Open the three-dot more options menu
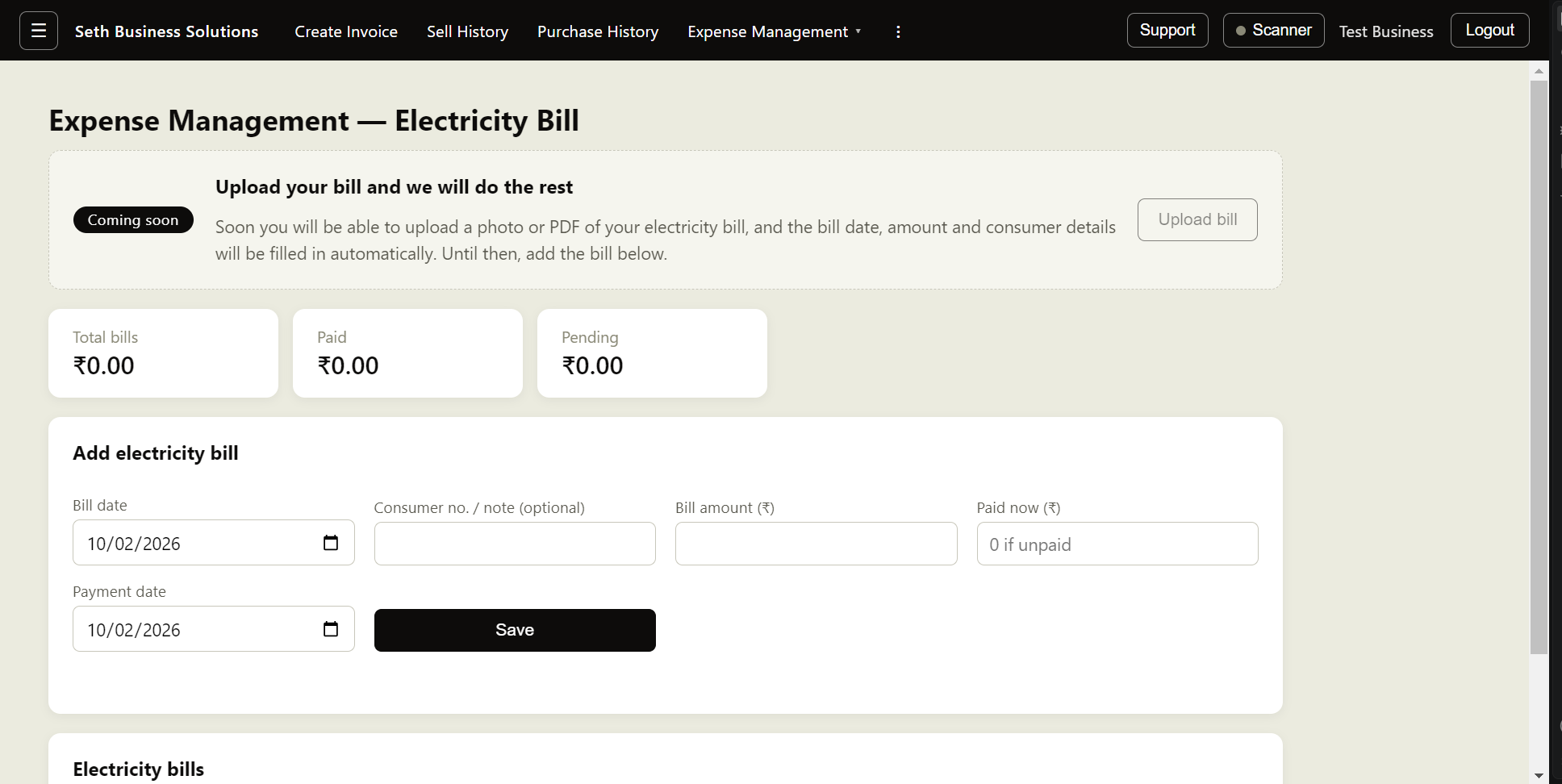The height and width of the screenshot is (784, 1562). [x=898, y=31]
